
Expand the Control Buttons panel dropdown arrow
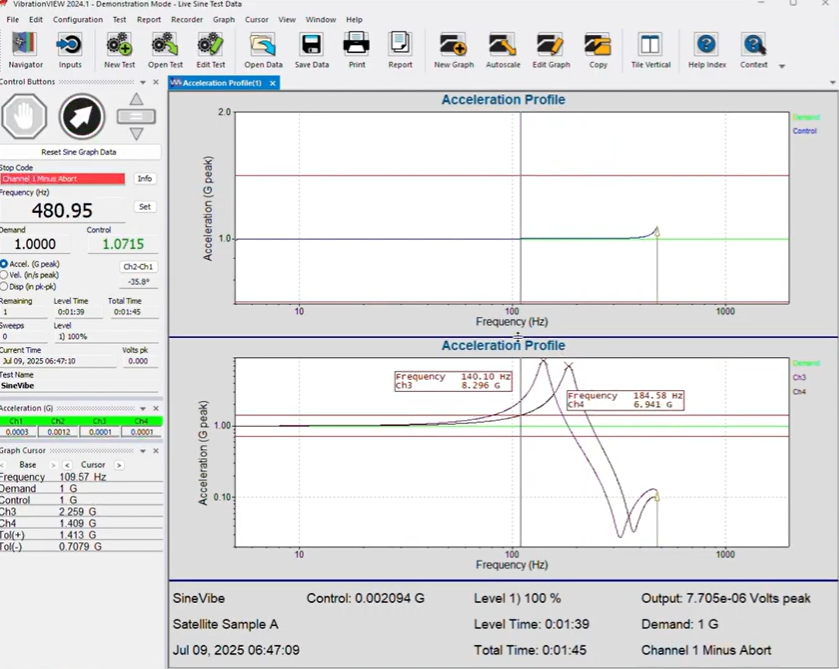pos(143,82)
